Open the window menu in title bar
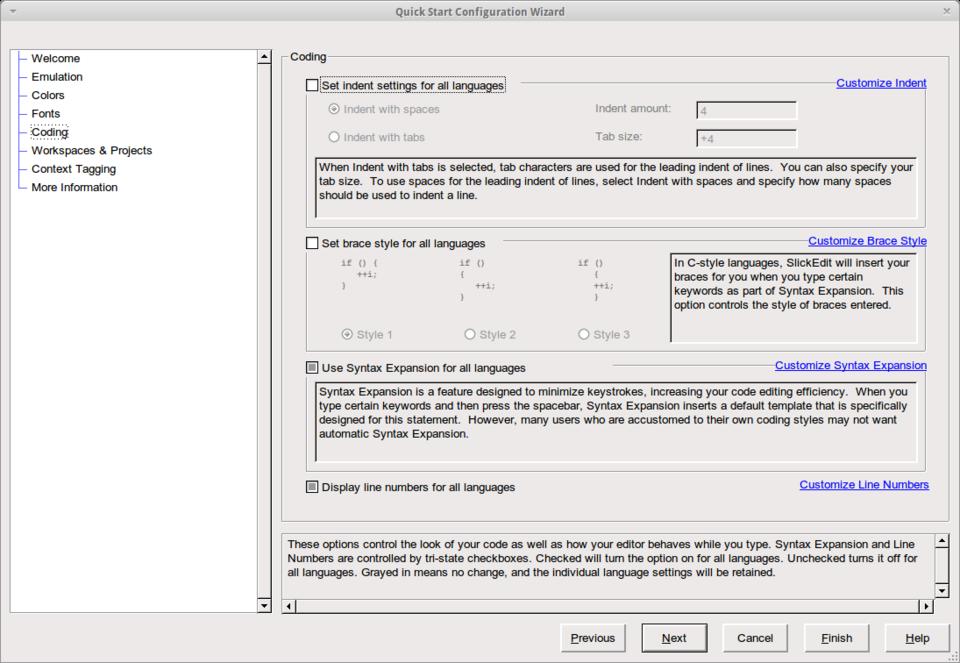Viewport: 960px width, 663px height. [x=12, y=11]
